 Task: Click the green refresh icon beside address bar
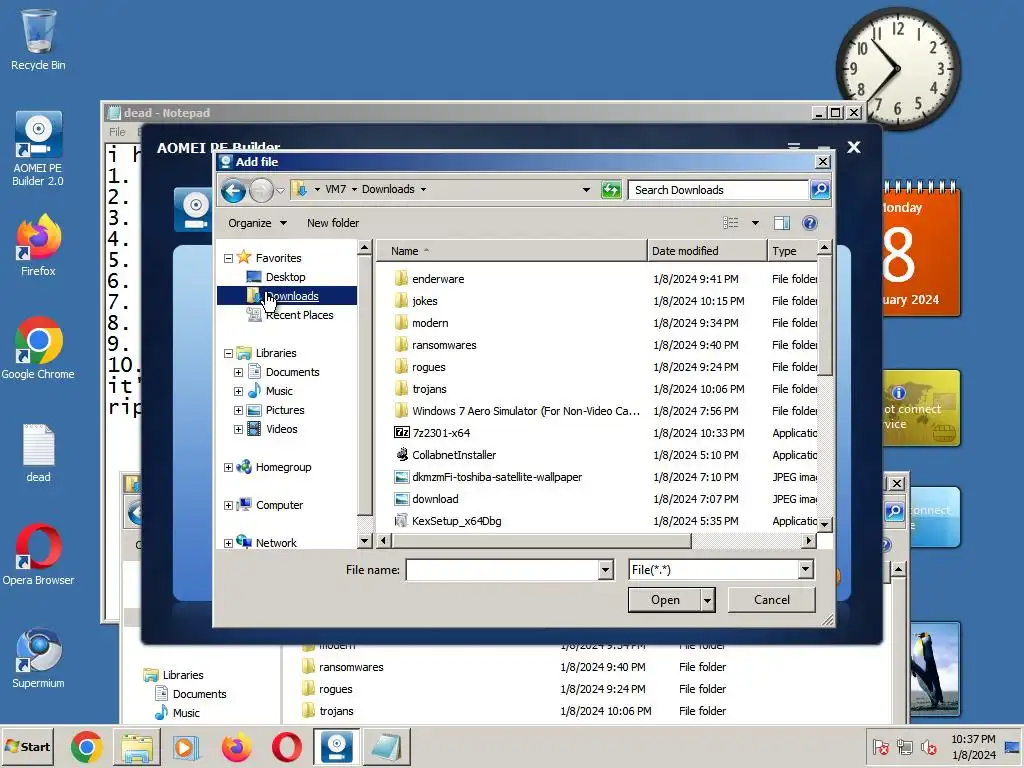[611, 190]
